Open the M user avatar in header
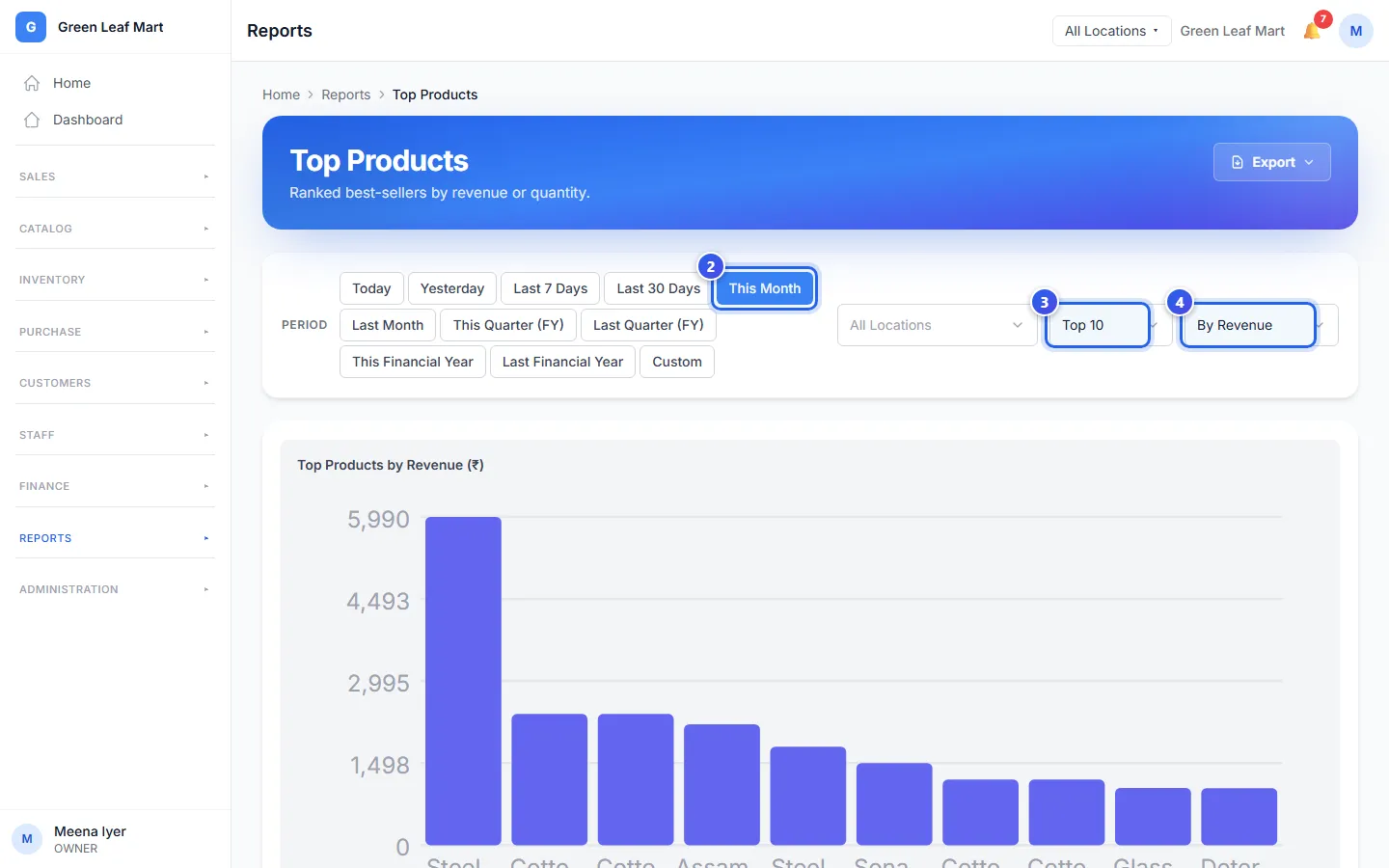The image size is (1389, 868). (x=1356, y=31)
